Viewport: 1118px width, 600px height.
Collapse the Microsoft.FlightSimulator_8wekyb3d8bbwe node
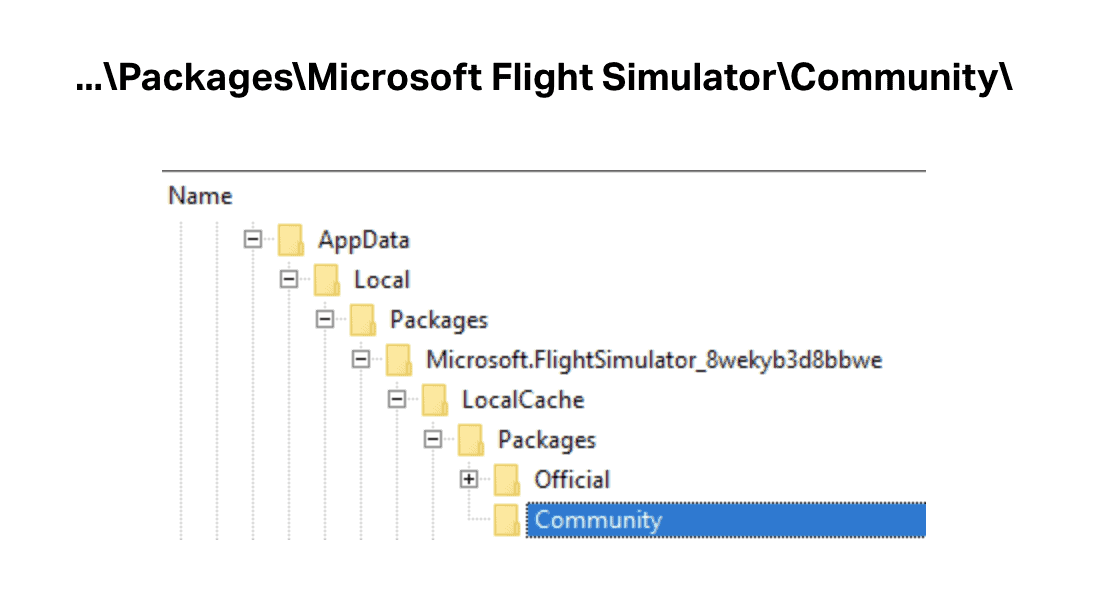[361, 359]
